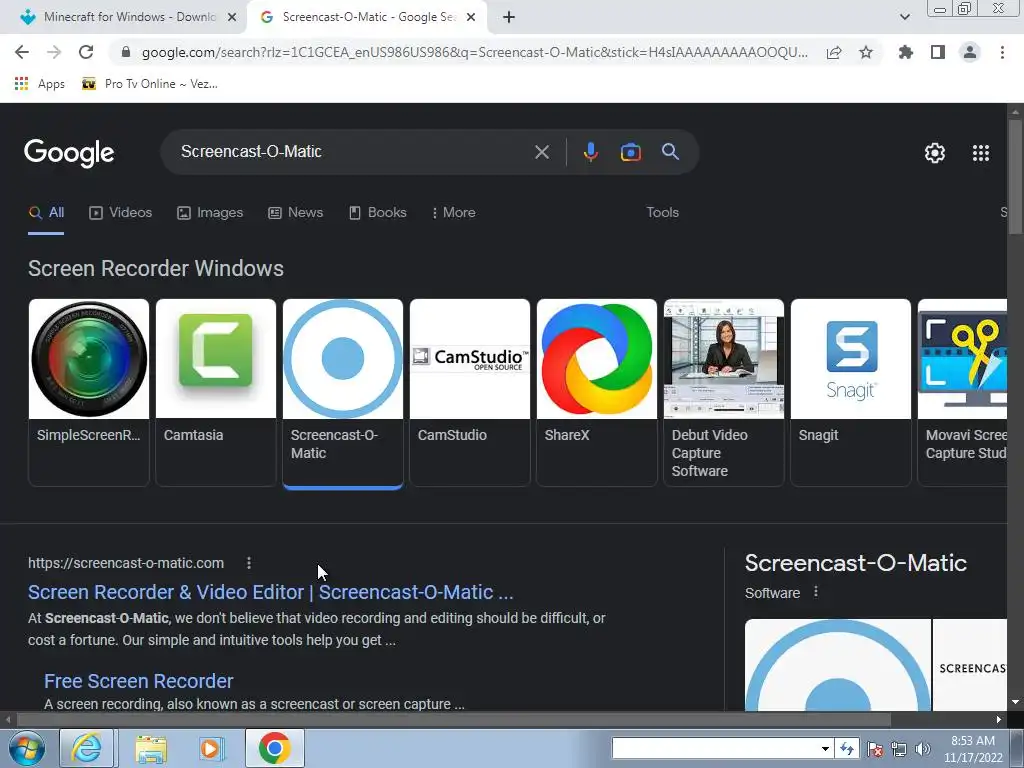
Task: Open taskbar address dropdown arrow
Action: pyautogui.click(x=825, y=748)
